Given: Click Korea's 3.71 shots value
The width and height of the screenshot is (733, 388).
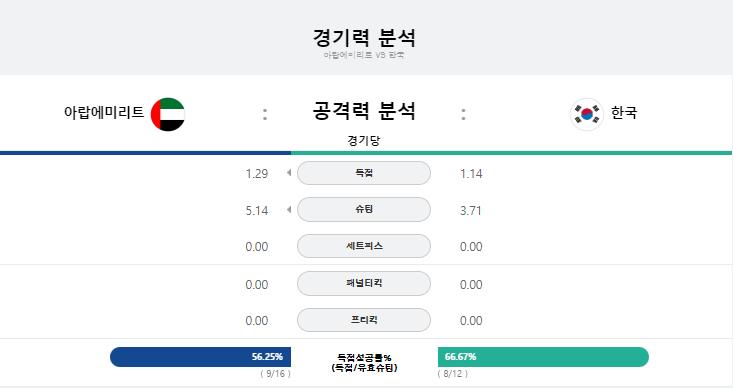Looking at the screenshot, I should click(x=471, y=210).
